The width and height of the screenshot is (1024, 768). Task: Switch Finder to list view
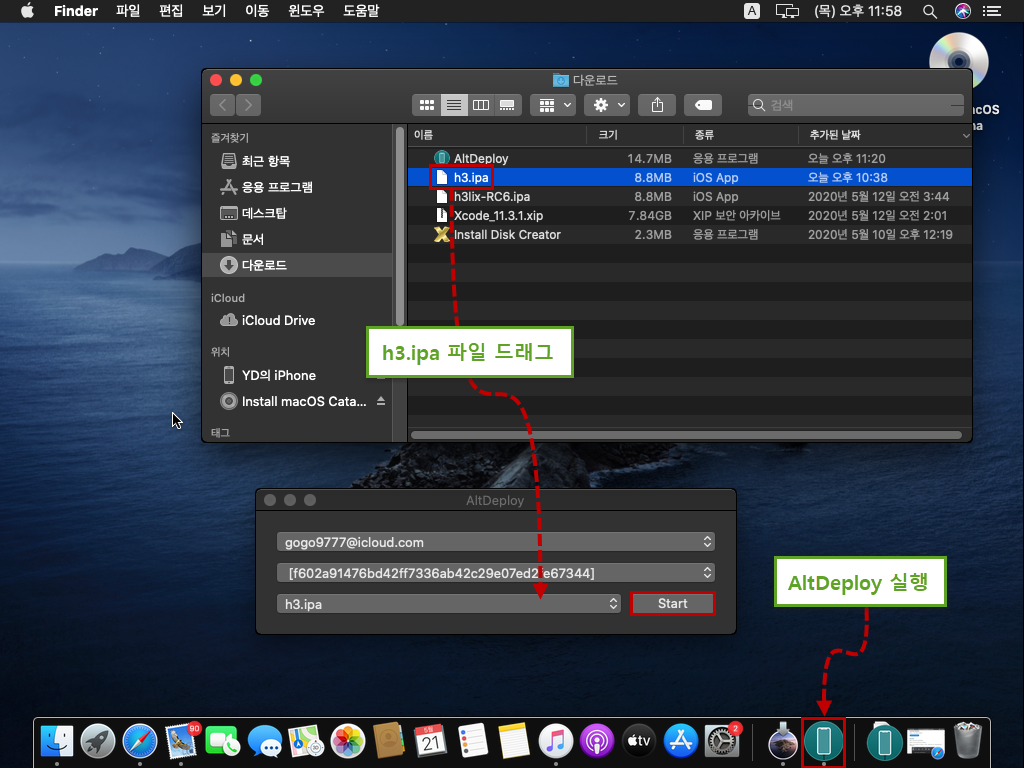pos(454,105)
